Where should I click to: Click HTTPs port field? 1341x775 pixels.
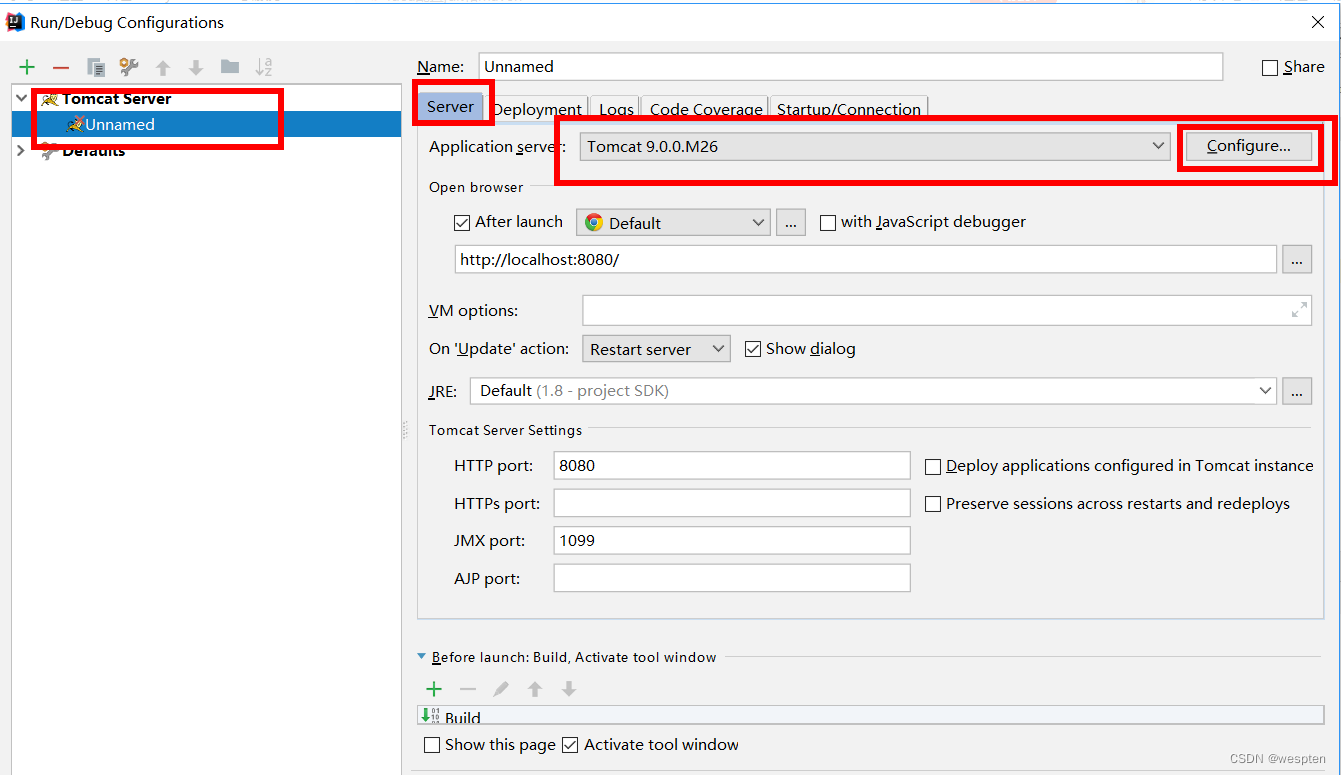tap(732, 503)
